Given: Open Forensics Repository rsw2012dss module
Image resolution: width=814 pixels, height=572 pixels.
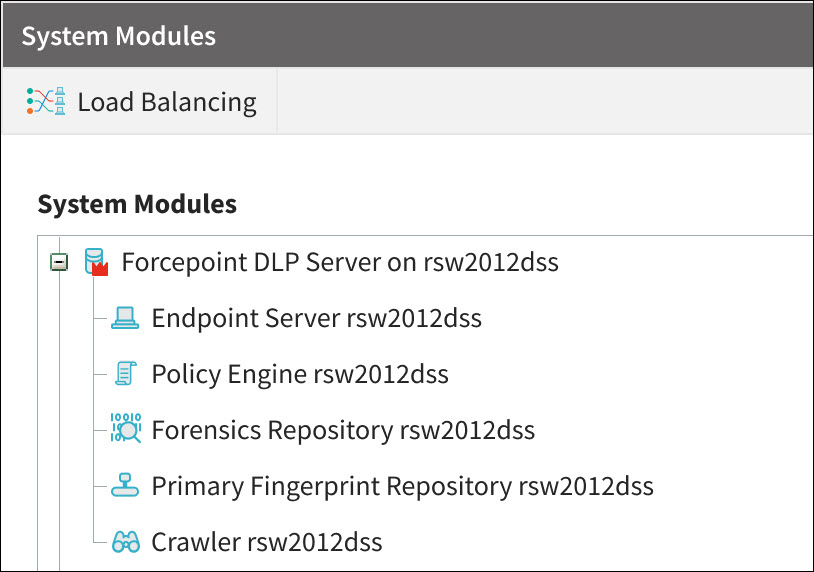Looking at the screenshot, I should (343, 431).
